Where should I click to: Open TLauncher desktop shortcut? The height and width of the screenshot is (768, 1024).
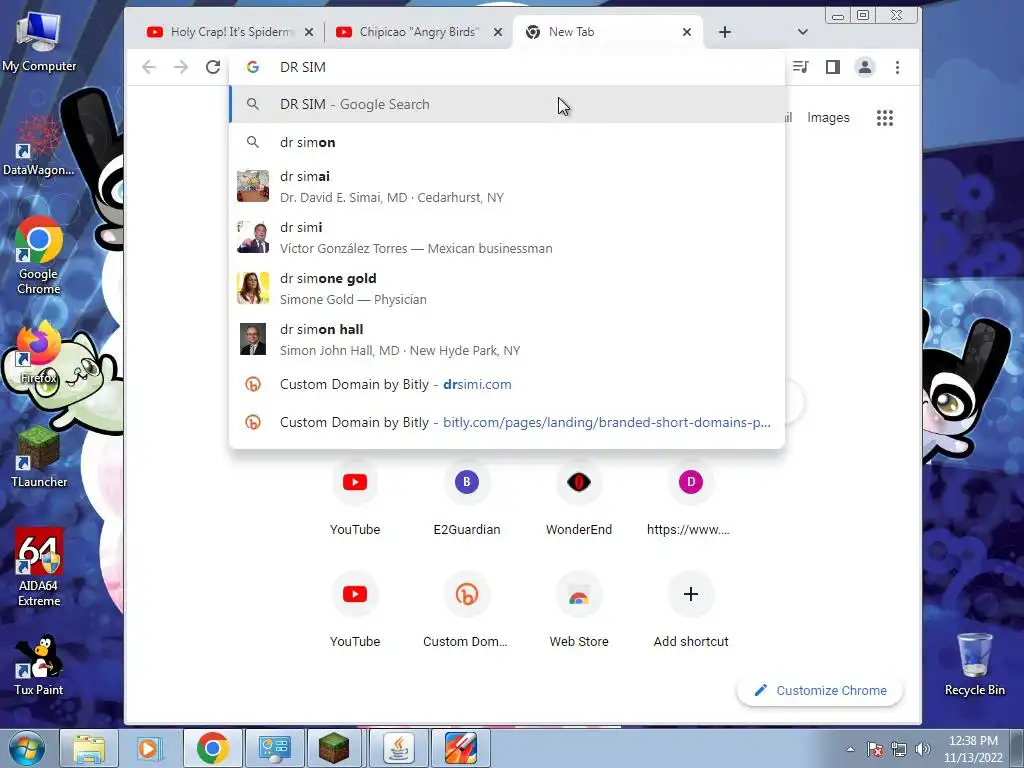39,457
